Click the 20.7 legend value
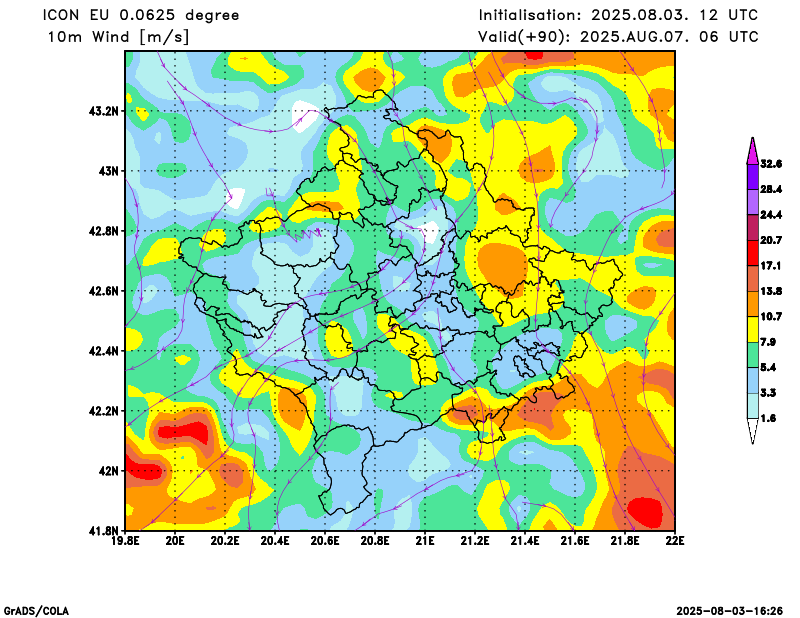 tap(771, 240)
